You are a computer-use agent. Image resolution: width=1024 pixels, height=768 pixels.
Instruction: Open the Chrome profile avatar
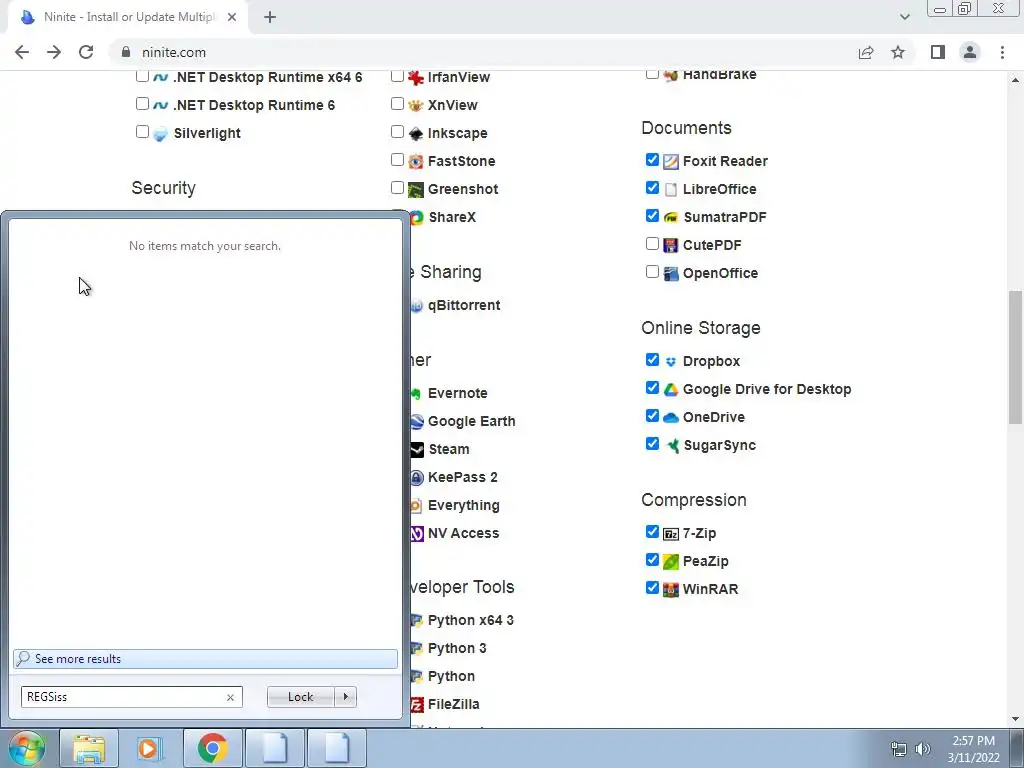coord(970,52)
